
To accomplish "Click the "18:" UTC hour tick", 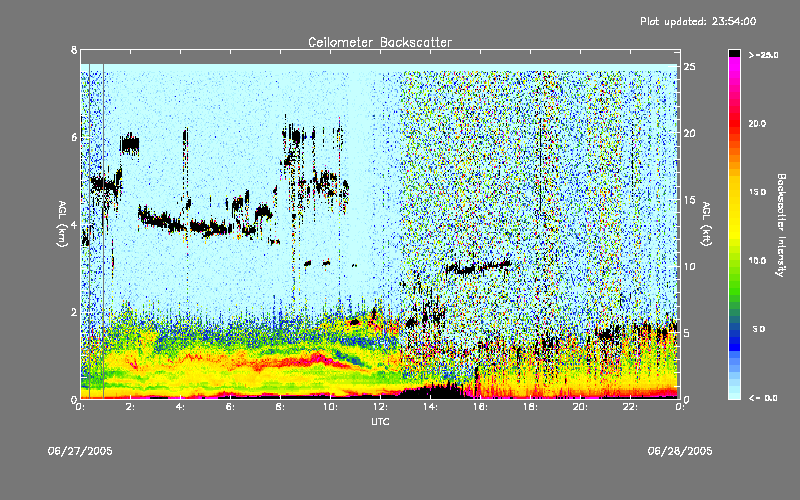I will (530, 407).
